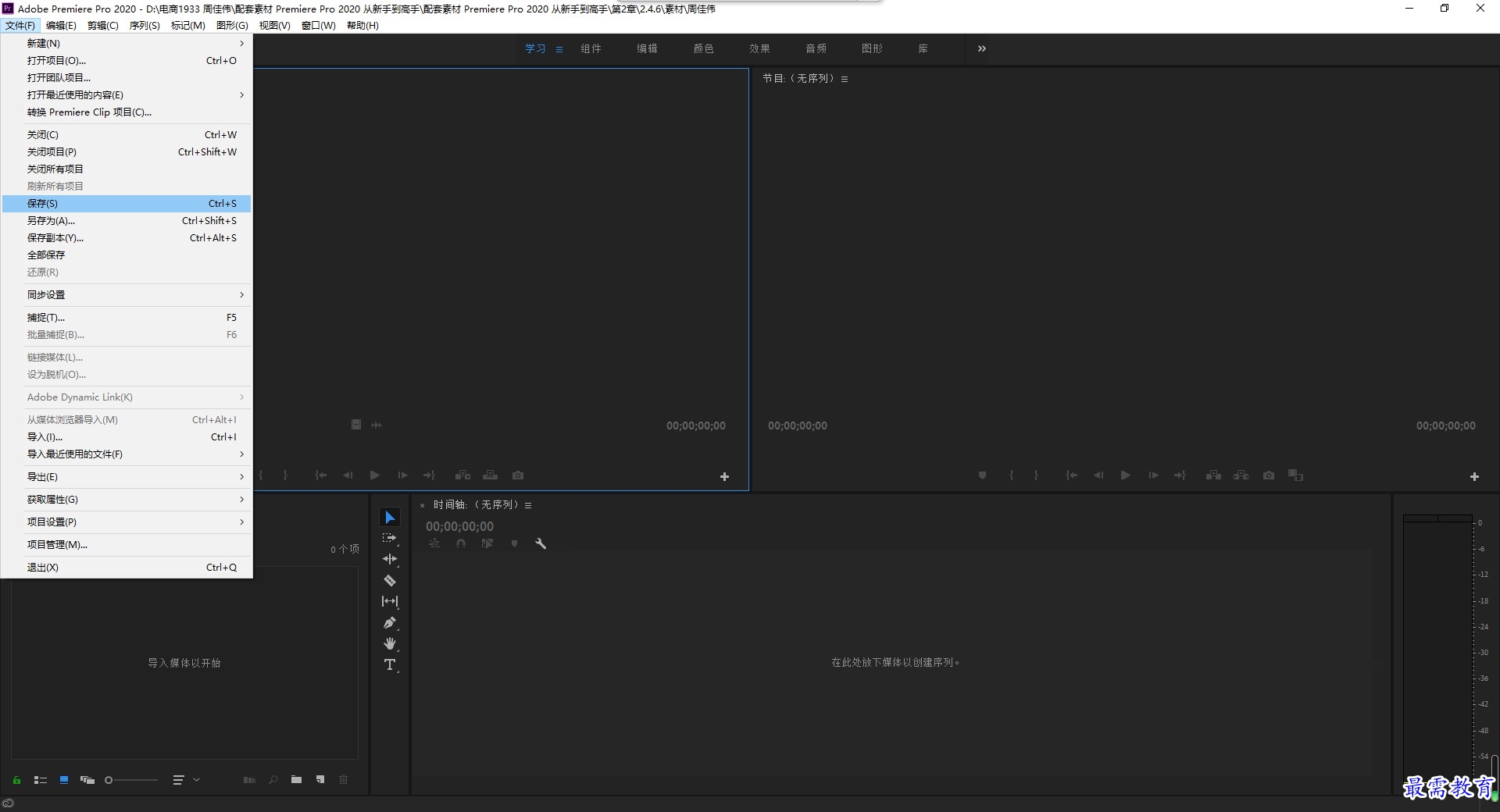Click Export Frame camera in Program Monitor

point(1269,475)
